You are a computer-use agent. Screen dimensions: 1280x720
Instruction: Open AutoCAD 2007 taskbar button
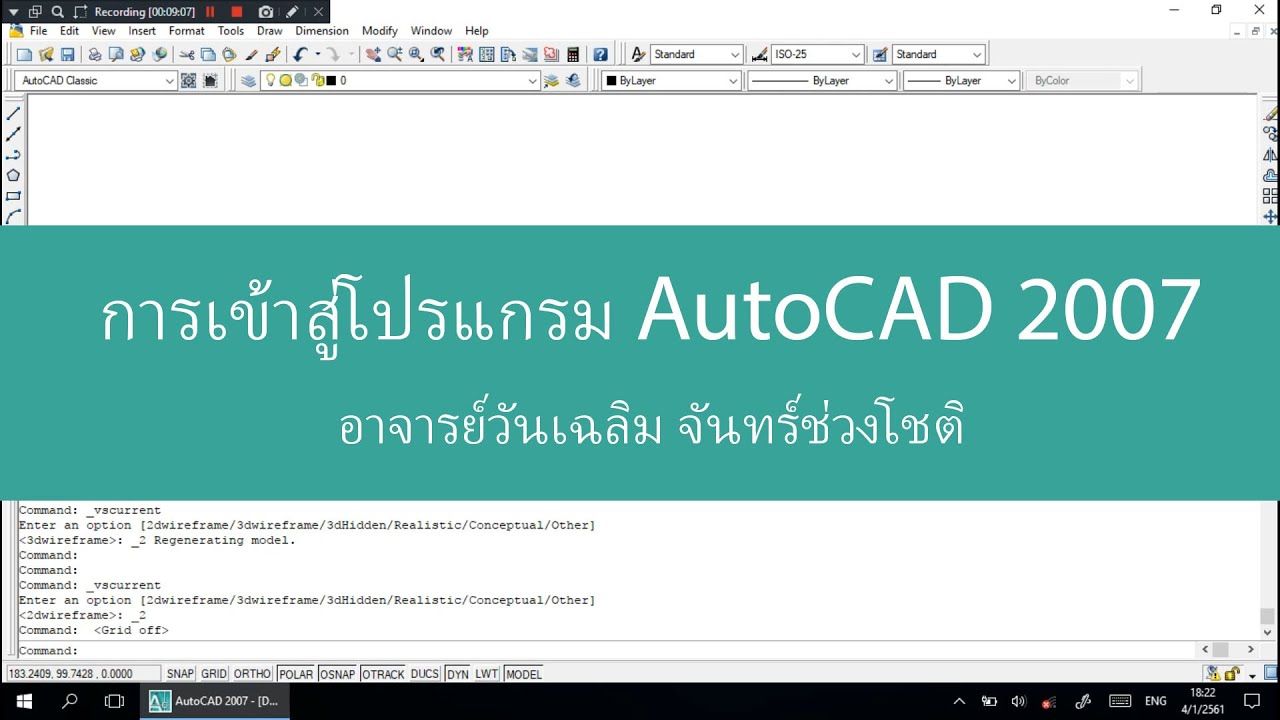215,701
